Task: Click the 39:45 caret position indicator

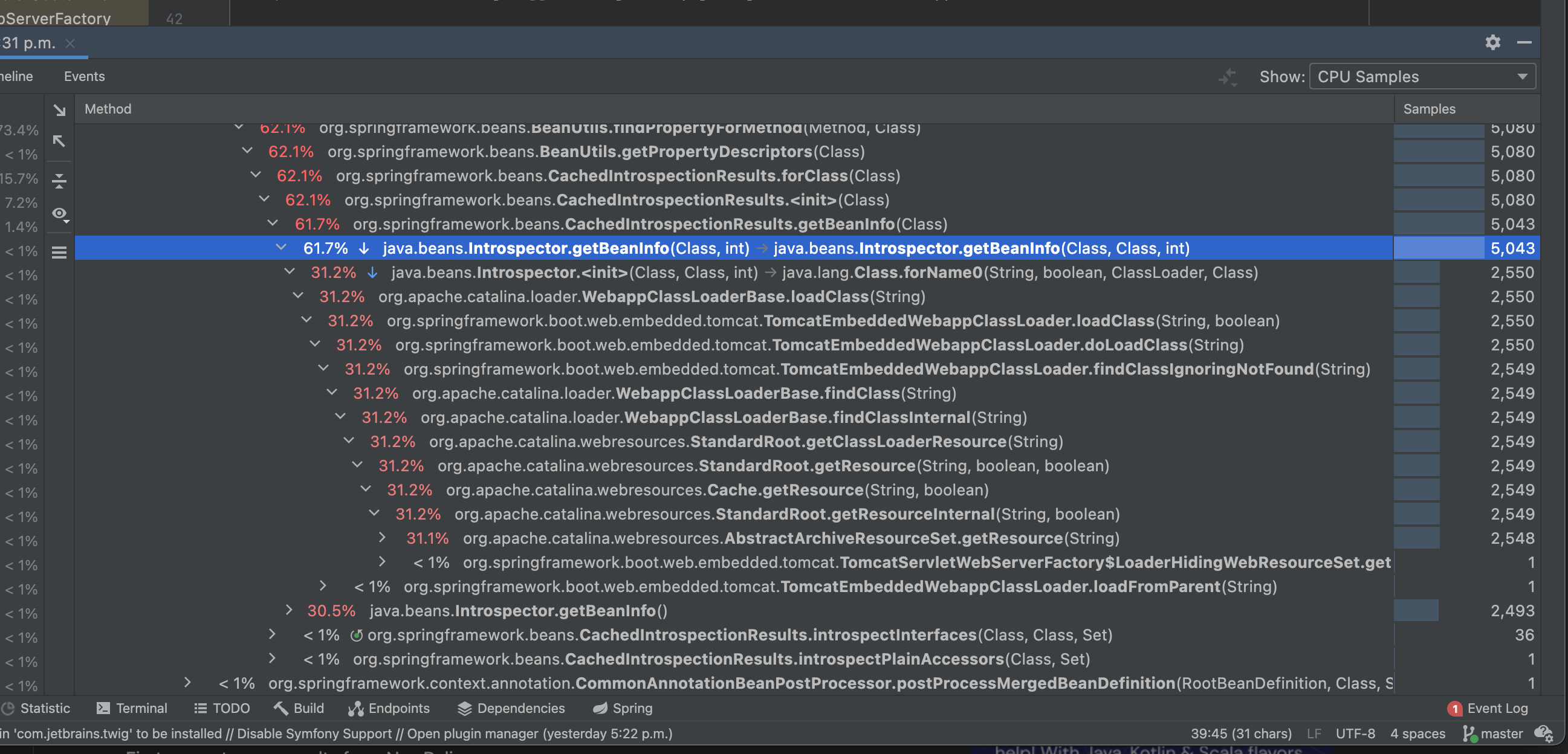Action: click(1241, 734)
